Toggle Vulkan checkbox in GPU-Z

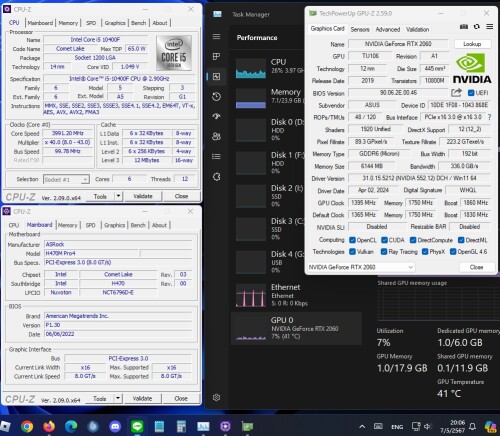pyautogui.click(x=352, y=251)
